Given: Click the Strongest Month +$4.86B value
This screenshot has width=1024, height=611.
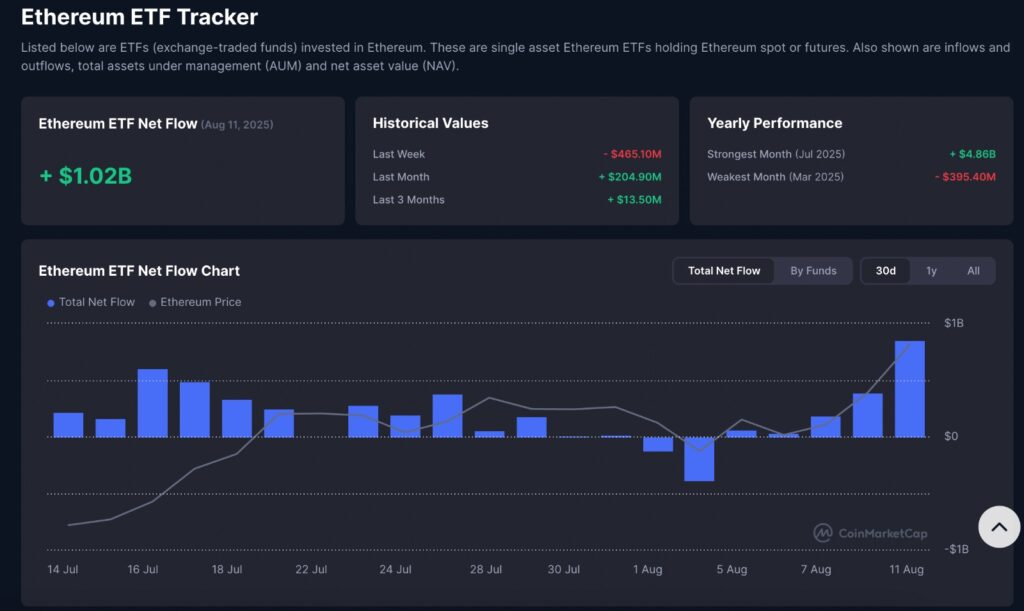Looking at the screenshot, I should pos(972,154).
